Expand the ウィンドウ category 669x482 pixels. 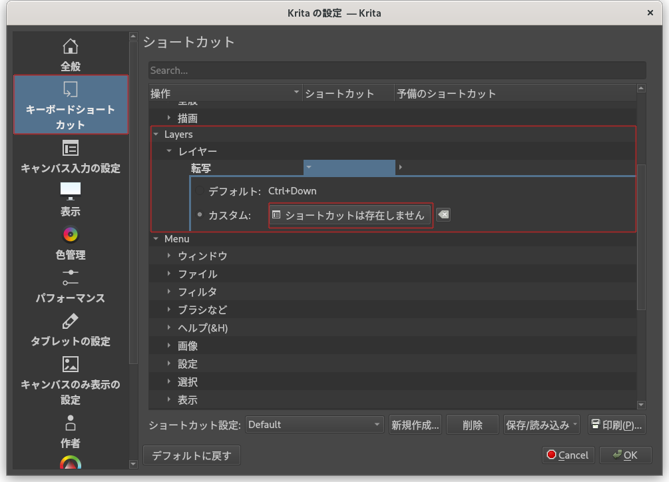(169, 256)
